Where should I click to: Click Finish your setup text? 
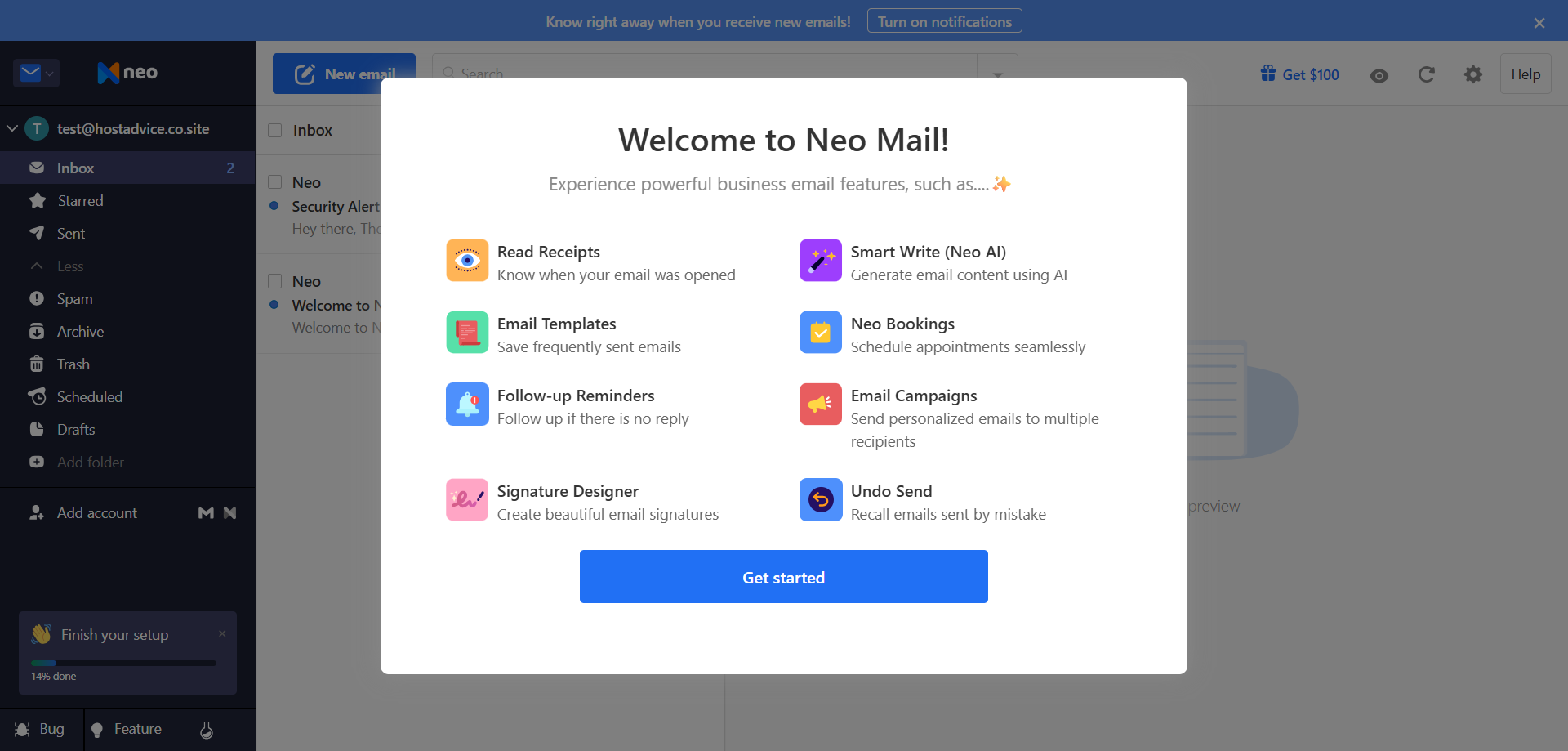[114, 634]
